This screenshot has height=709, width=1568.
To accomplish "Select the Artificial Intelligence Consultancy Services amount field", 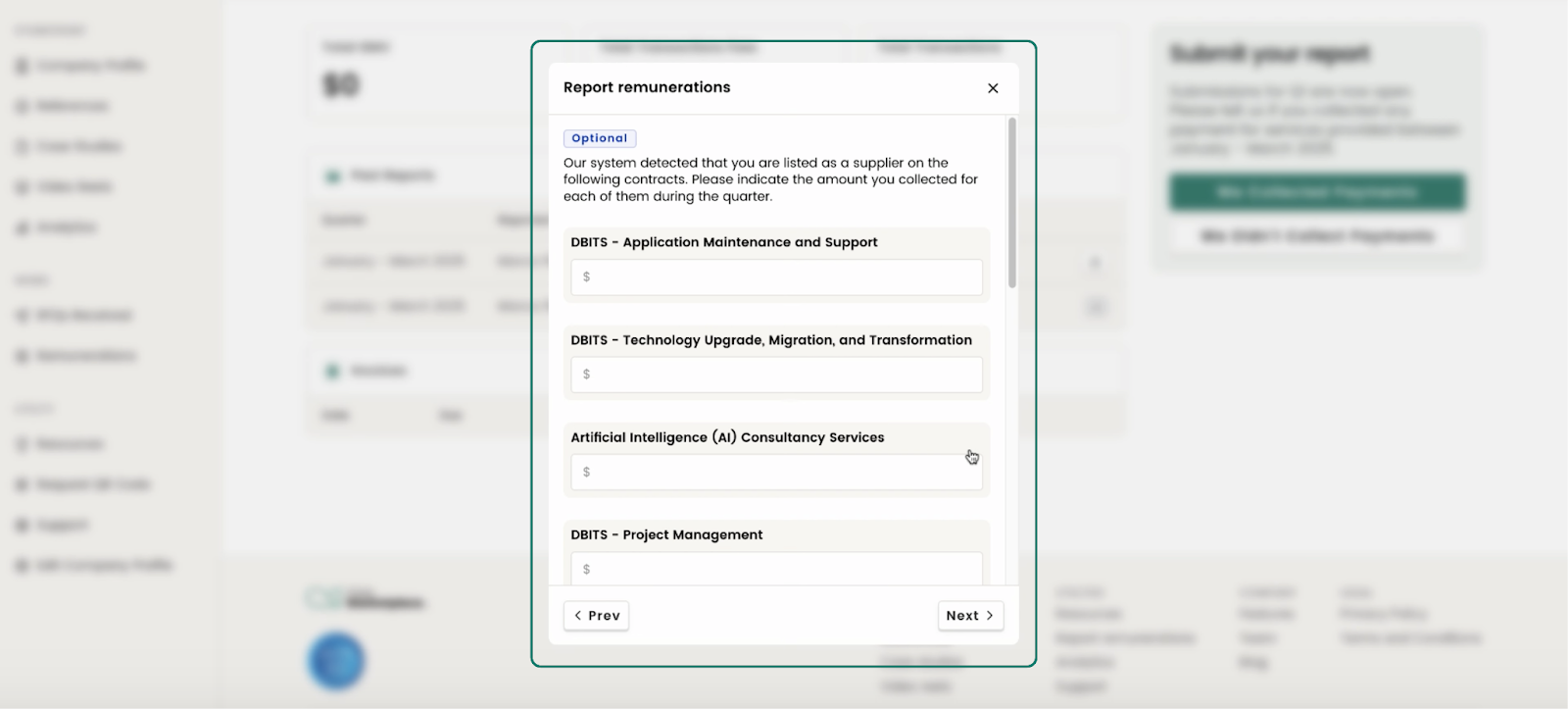I will point(776,473).
